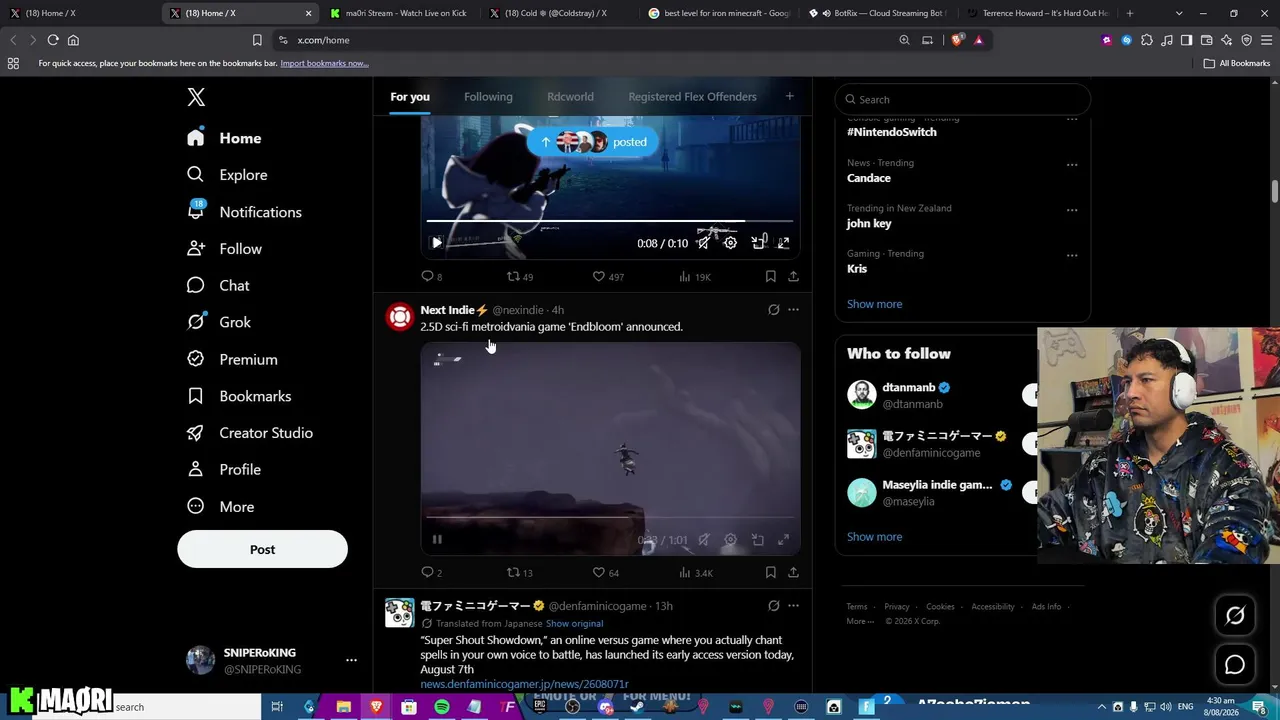1280x720 pixels.
Task: Select the Rdcworld timeline tab
Action: click(x=570, y=97)
